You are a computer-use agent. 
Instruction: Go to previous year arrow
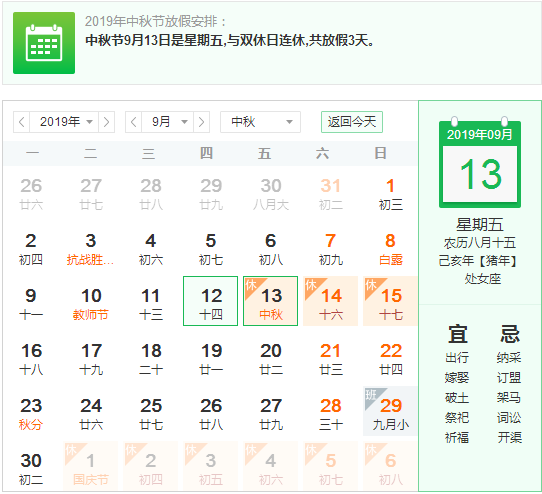pos(21,122)
